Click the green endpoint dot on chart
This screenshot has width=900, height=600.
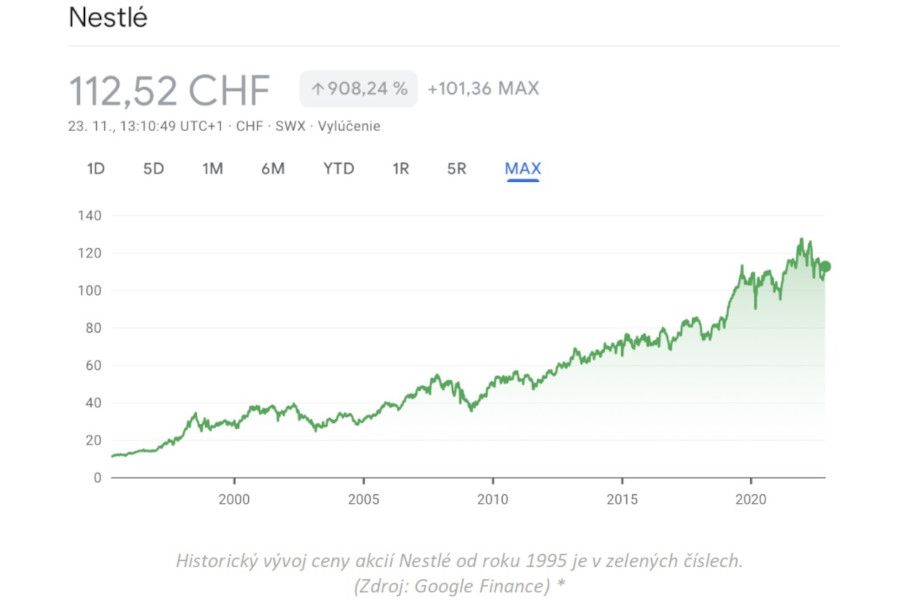point(825,267)
